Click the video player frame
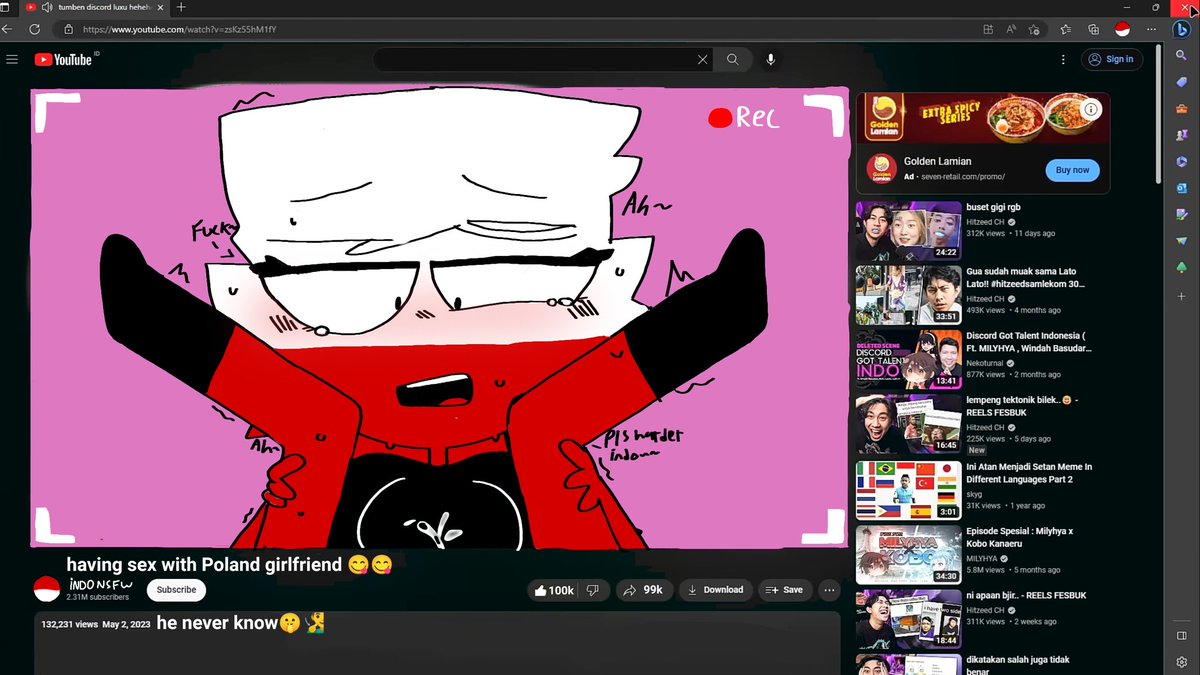The width and height of the screenshot is (1200, 675). tap(440, 318)
